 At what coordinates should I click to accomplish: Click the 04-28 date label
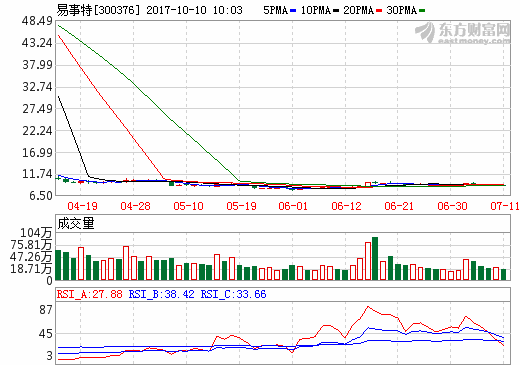(135, 206)
